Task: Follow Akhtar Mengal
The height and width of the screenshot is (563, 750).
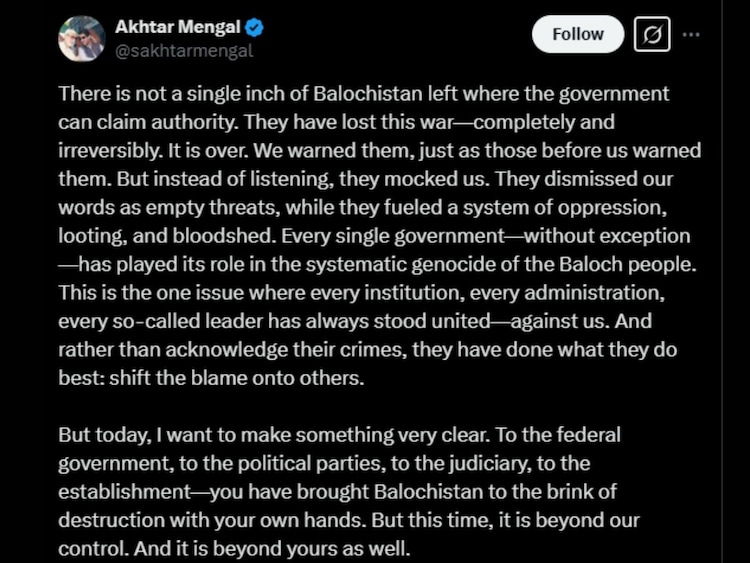Action: tap(578, 34)
